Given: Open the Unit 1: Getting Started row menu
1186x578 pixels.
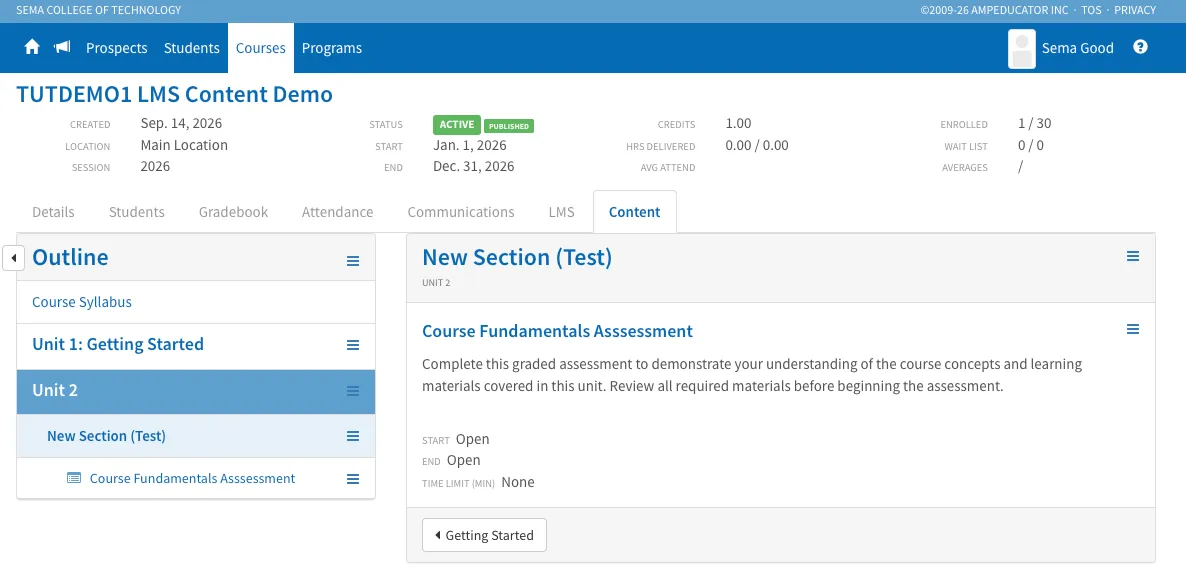Looking at the screenshot, I should (x=352, y=345).
